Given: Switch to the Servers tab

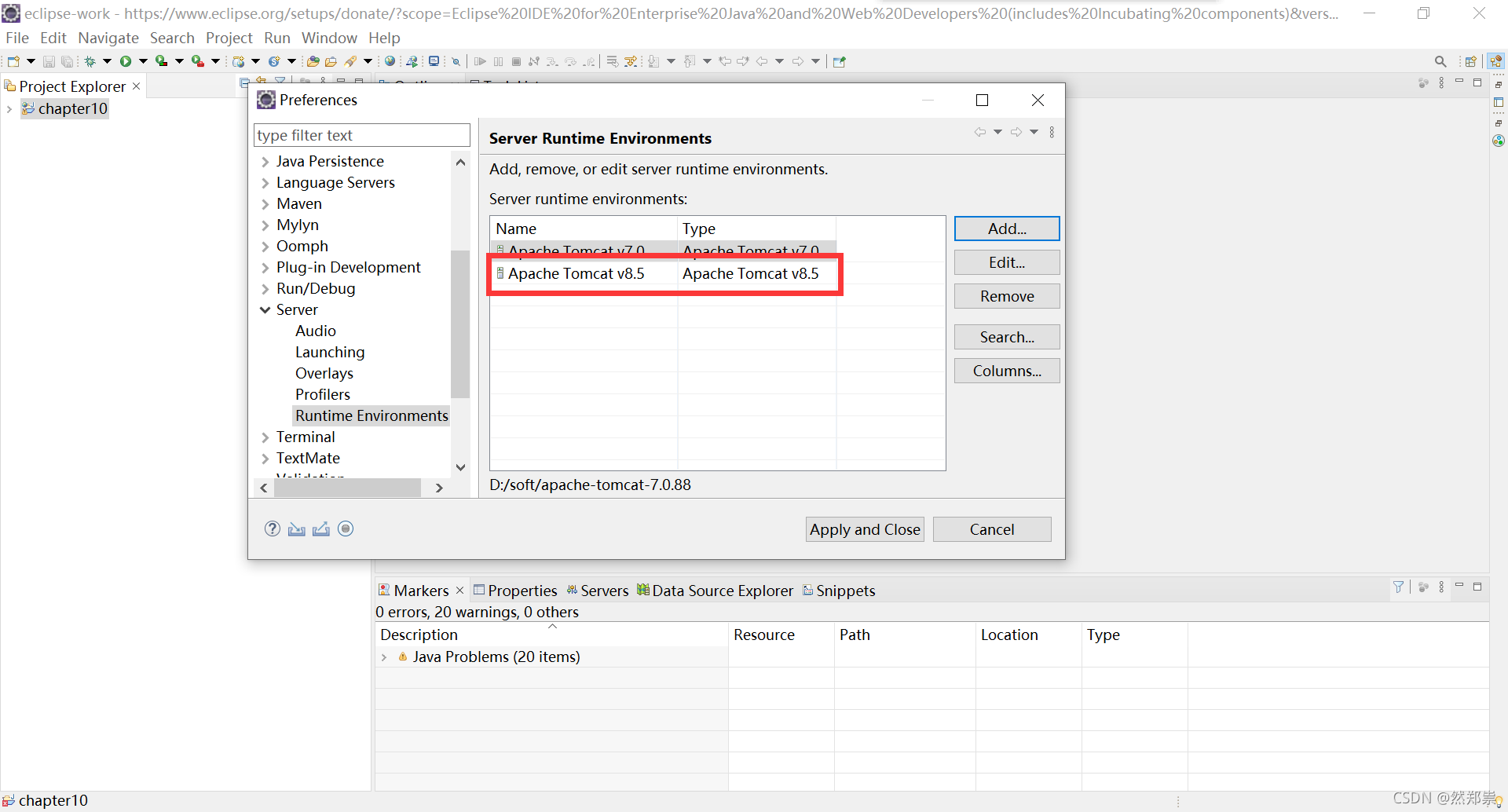Looking at the screenshot, I should pyautogui.click(x=605, y=590).
